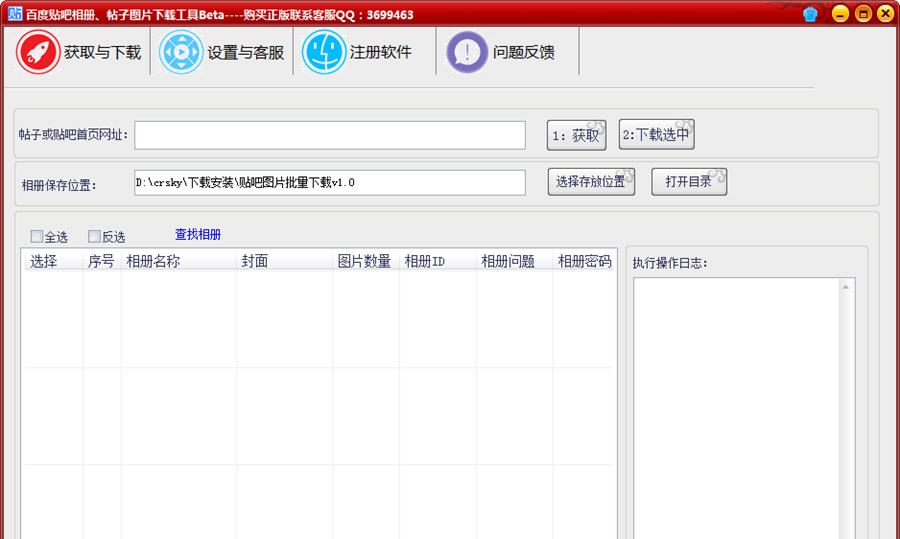
Task: Click the 选择存放位置 button
Action: 591,182
